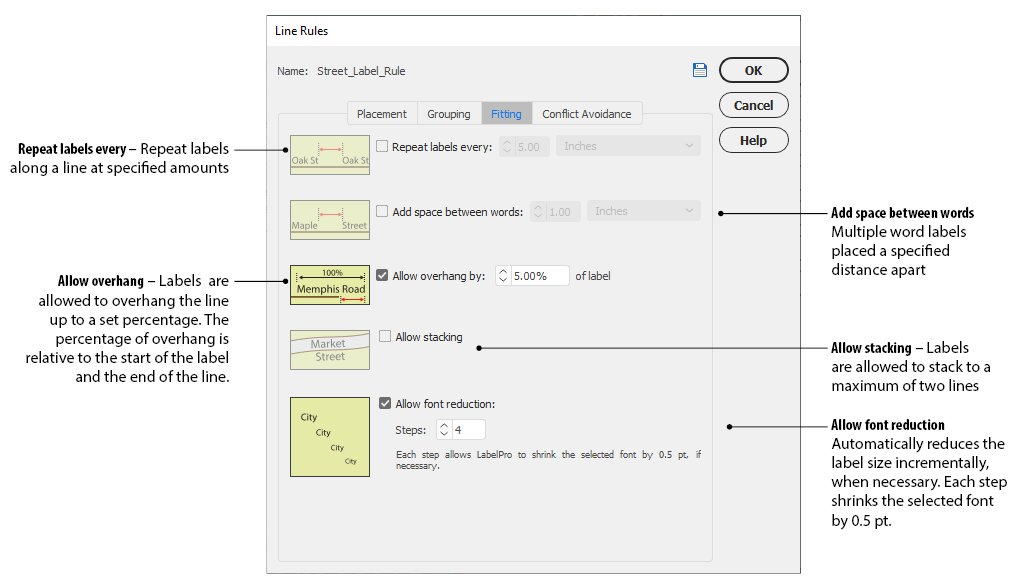Open the Conflict Avoidance tab
The image size is (1017, 583).
tap(586, 114)
